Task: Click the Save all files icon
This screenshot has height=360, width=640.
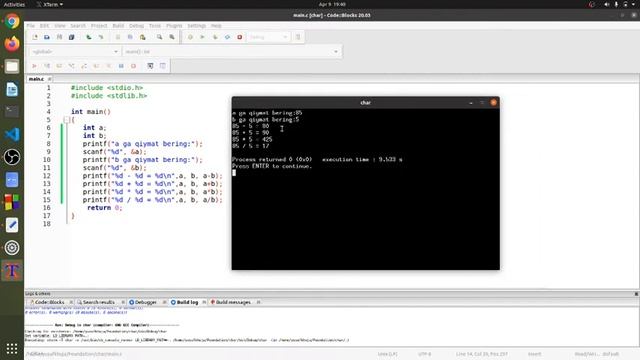Action: [x=71, y=37]
